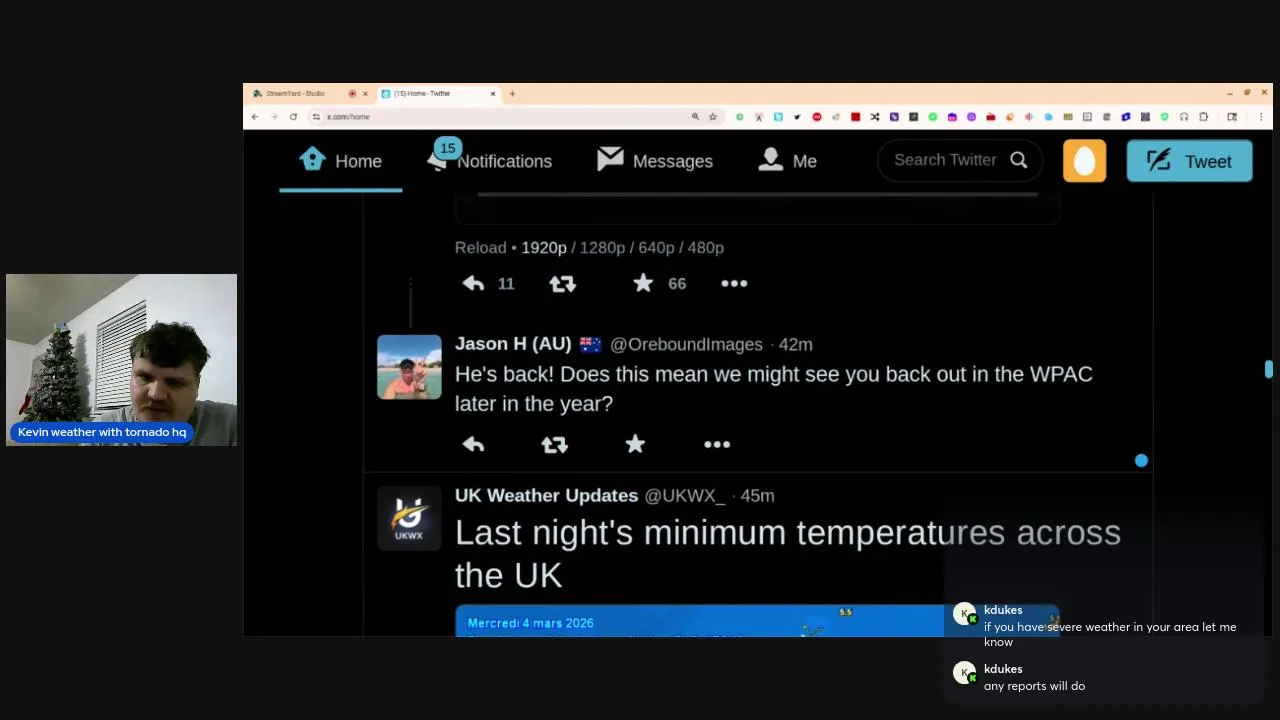Open @UKWX_ handle
Screen dimensions: 1280x720
tap(685, 496)
